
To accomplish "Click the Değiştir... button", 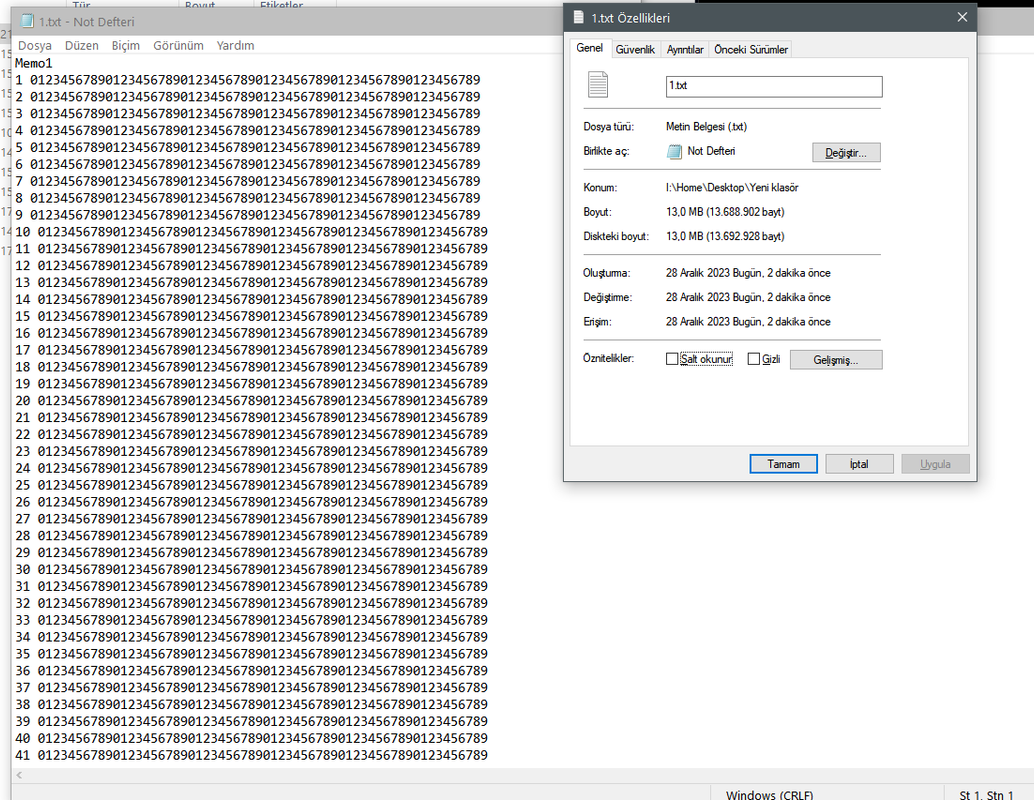I will (846, 152).
